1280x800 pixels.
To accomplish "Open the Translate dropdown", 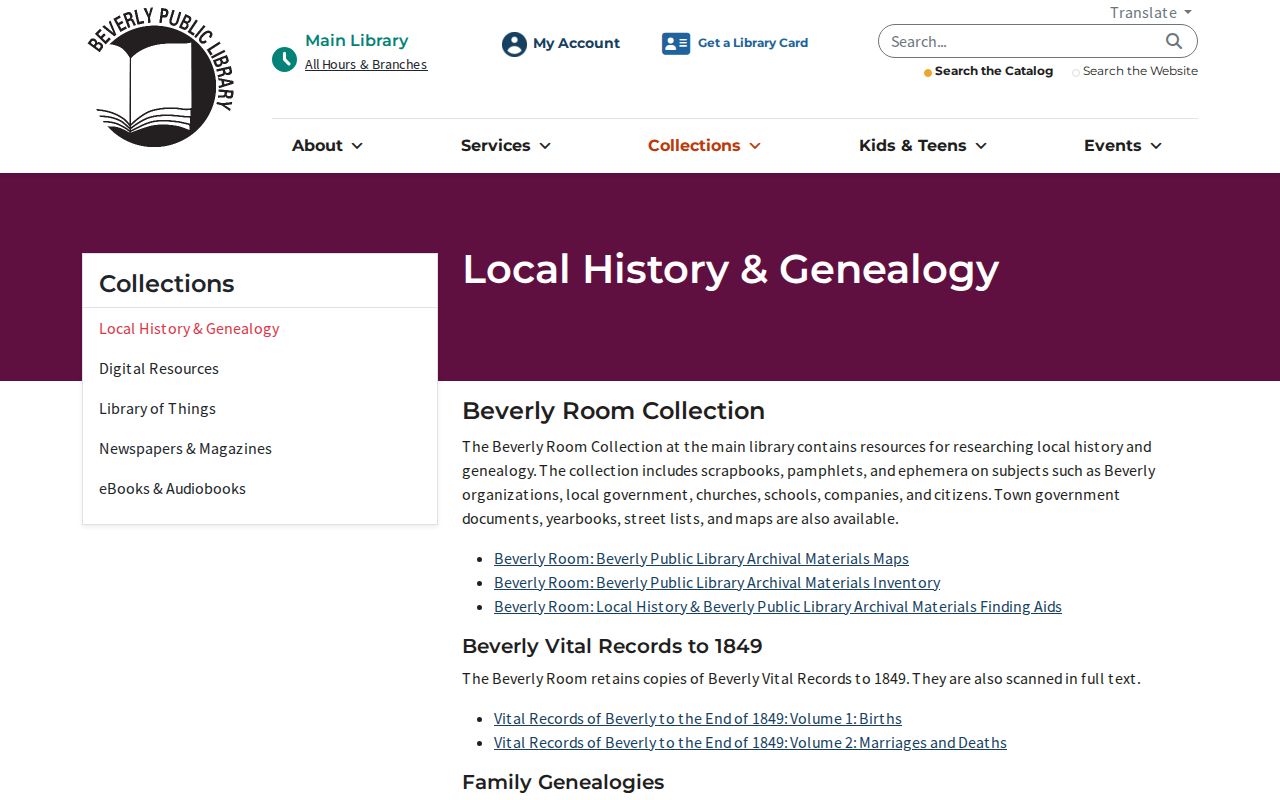I will point(1151,12).
